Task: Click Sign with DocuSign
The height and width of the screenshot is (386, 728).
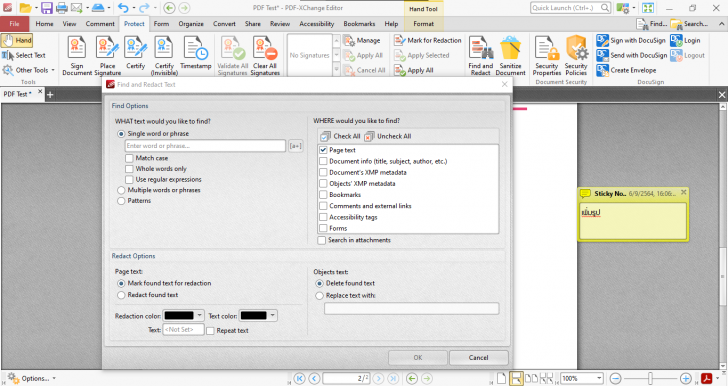Action: click(631, 40)
